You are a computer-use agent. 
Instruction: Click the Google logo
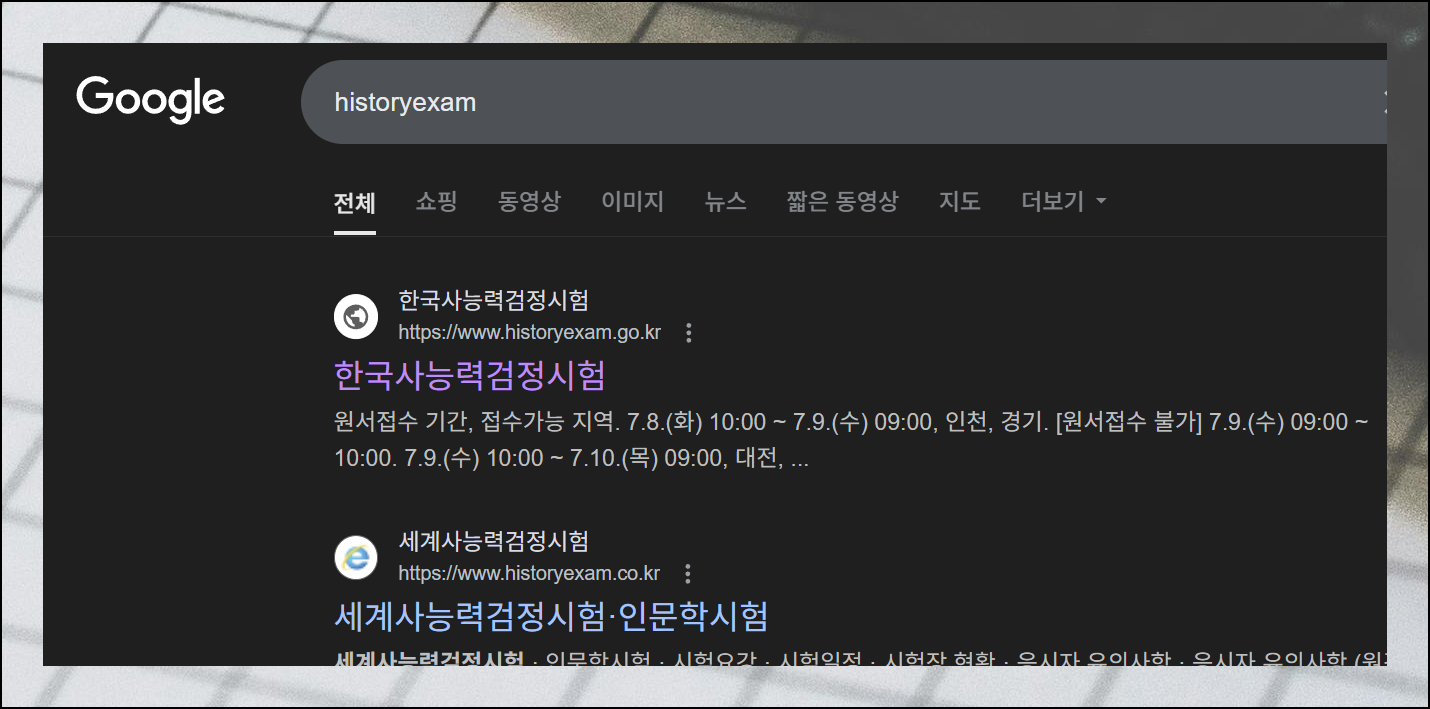click(151, 100)
